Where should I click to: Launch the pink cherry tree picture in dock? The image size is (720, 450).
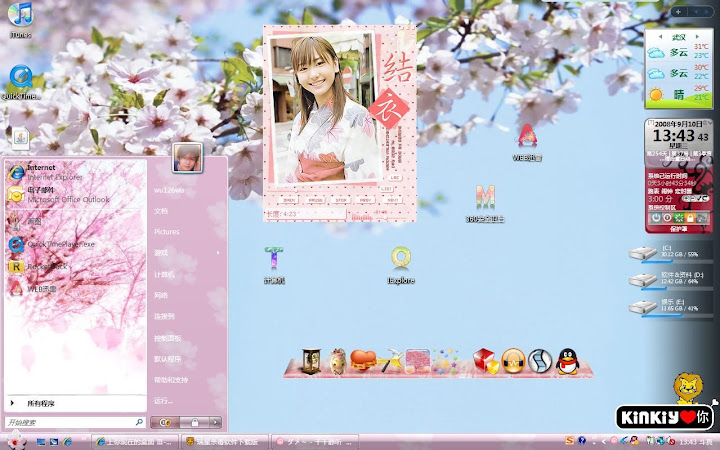tap(418, 361)
